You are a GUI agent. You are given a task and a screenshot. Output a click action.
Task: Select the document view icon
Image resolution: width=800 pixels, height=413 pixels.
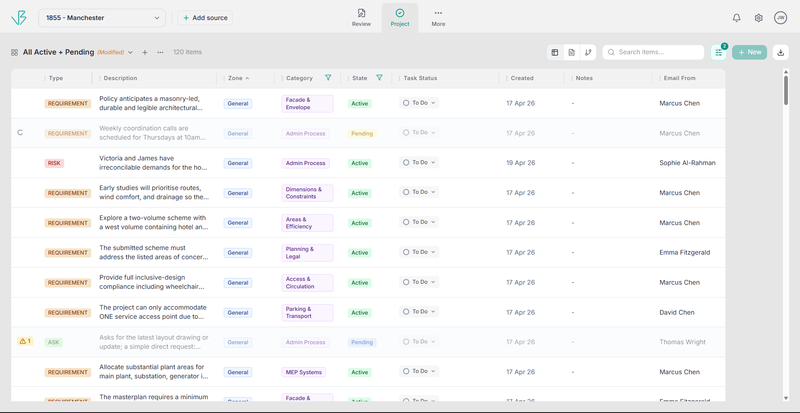point(571,52)
